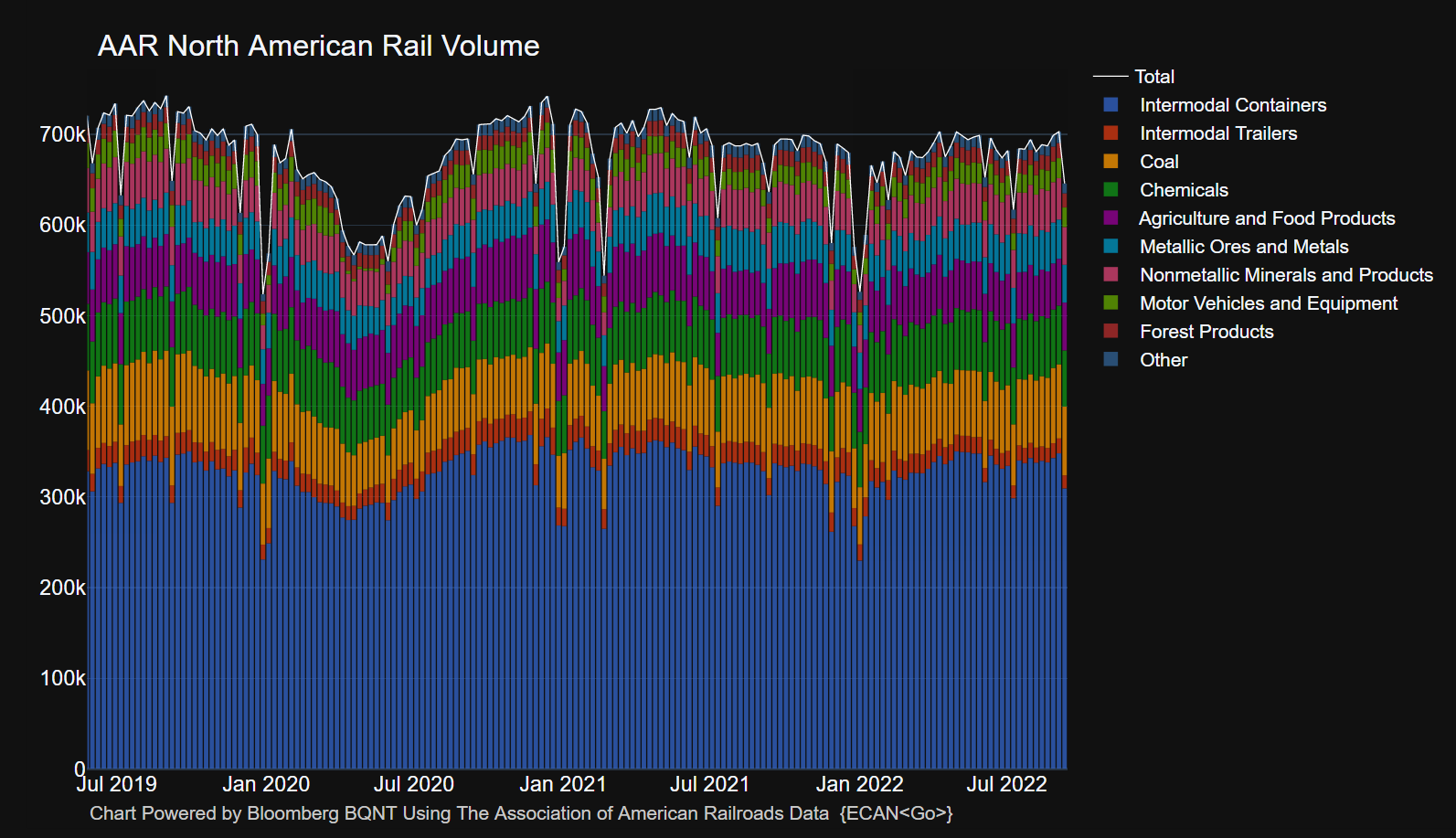Hide the Intermodal Containers series via legend label
1456x838 pixels.
click(x=1232, y=105)
